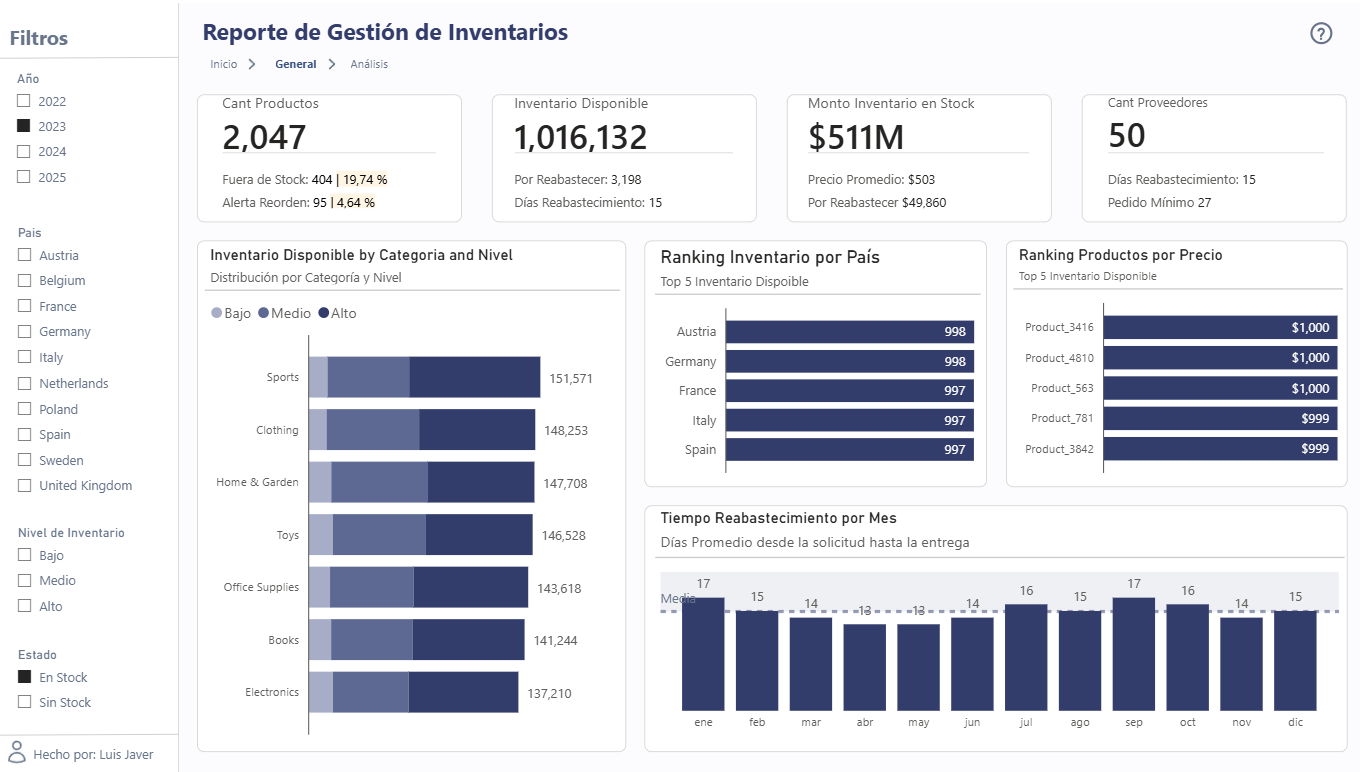Click the Product_3416 price bar

point(1220,327)
